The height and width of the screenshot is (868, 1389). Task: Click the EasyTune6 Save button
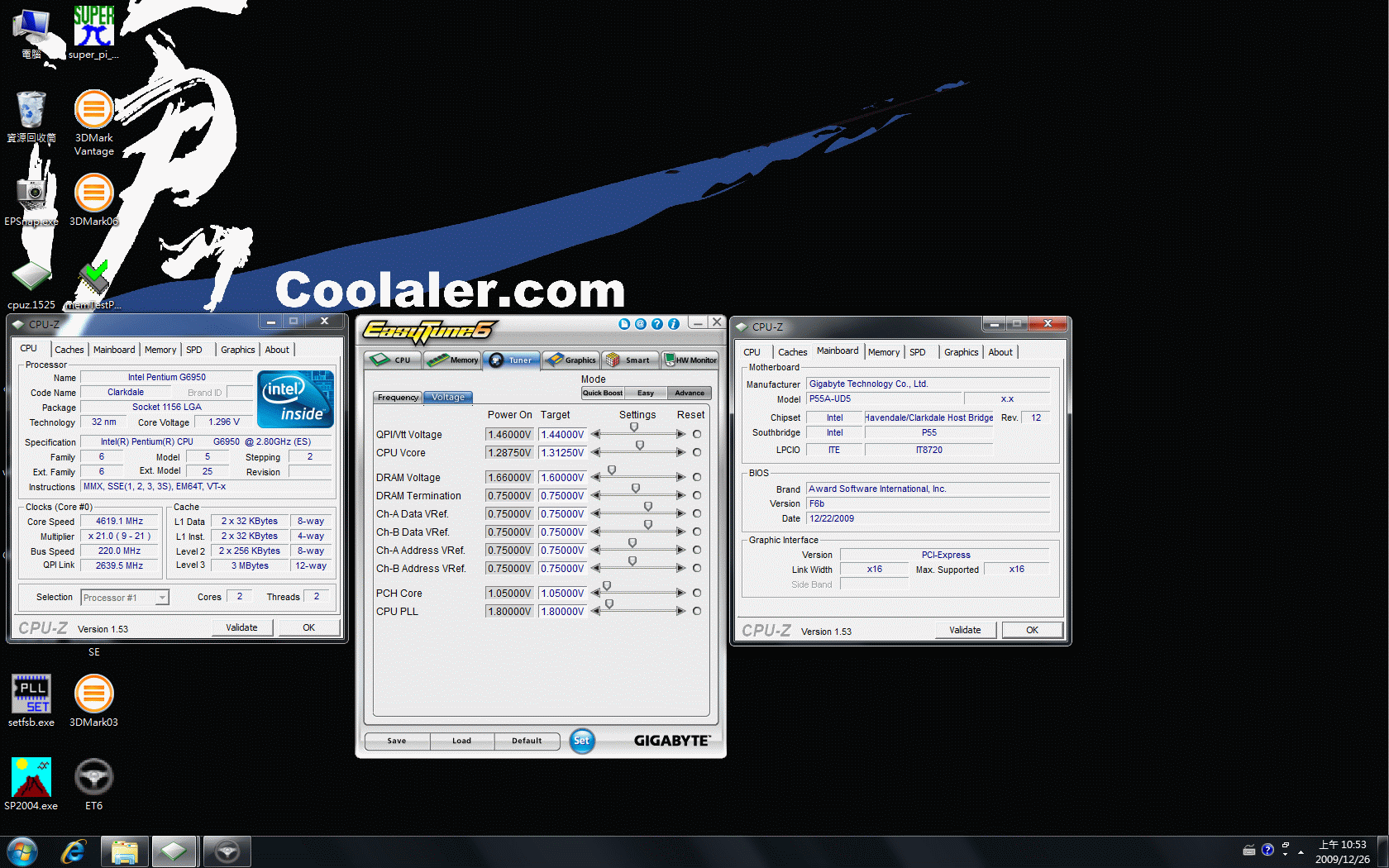(397, 741)
